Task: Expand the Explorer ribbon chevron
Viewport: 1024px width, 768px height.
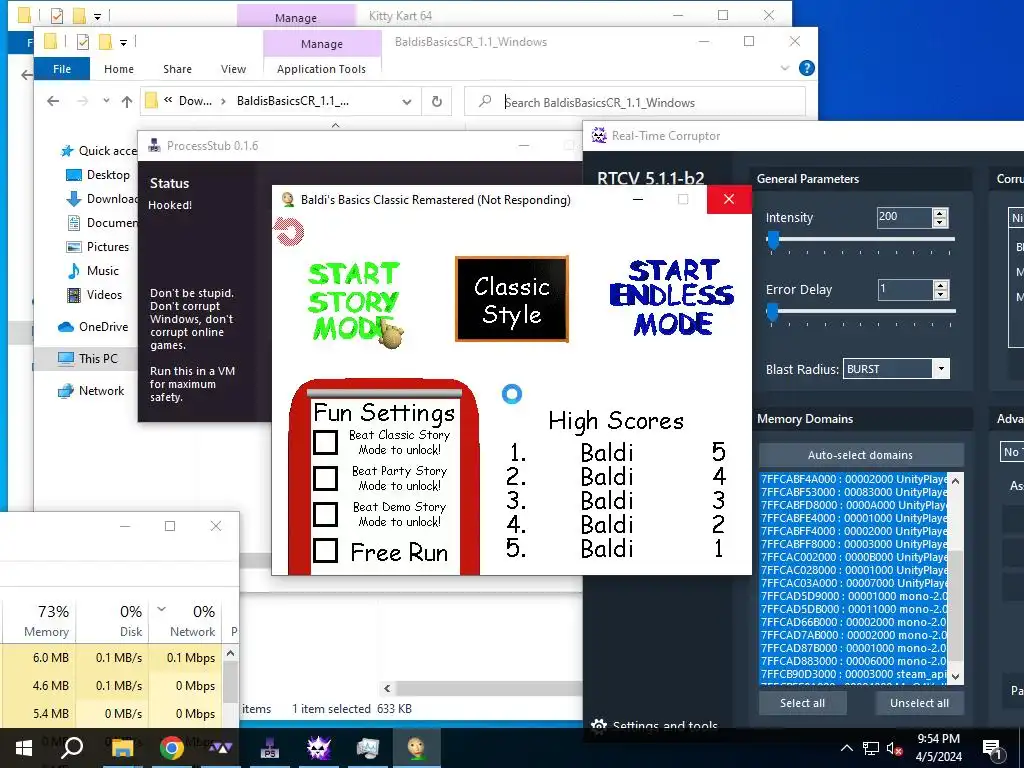Action: coord(785,68)
